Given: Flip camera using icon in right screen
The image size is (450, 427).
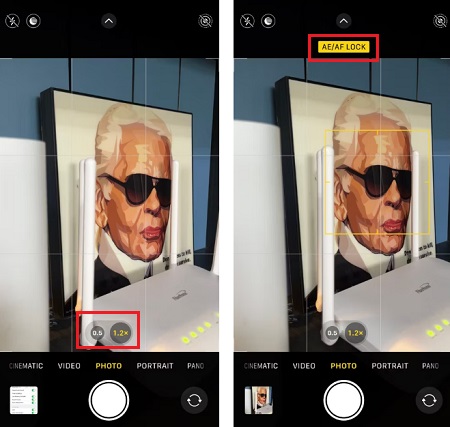Looking at the screenshot, I should pyautogui.click(x=429, y=400).
